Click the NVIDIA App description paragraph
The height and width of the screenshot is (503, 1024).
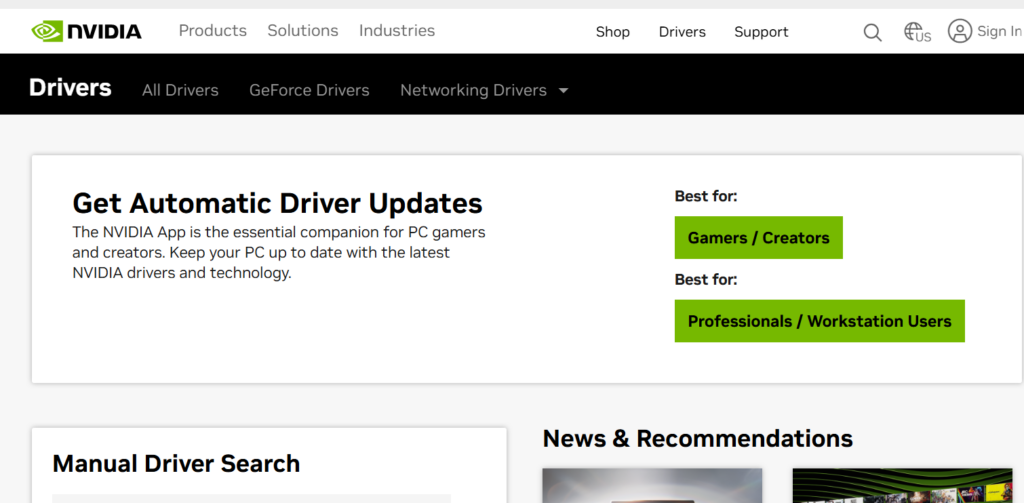[x=279, y=253]
